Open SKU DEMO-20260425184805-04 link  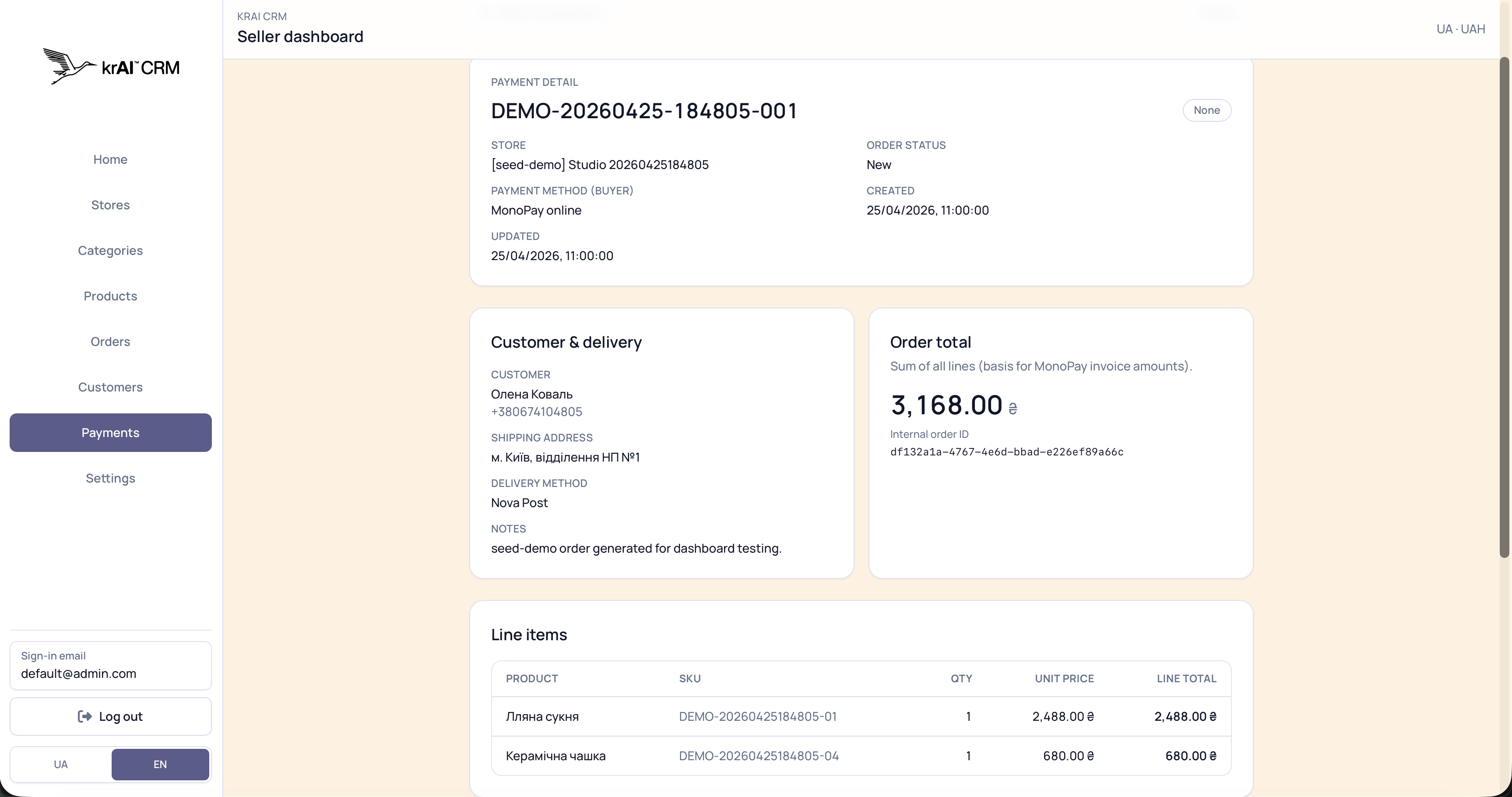pos(759,755)
